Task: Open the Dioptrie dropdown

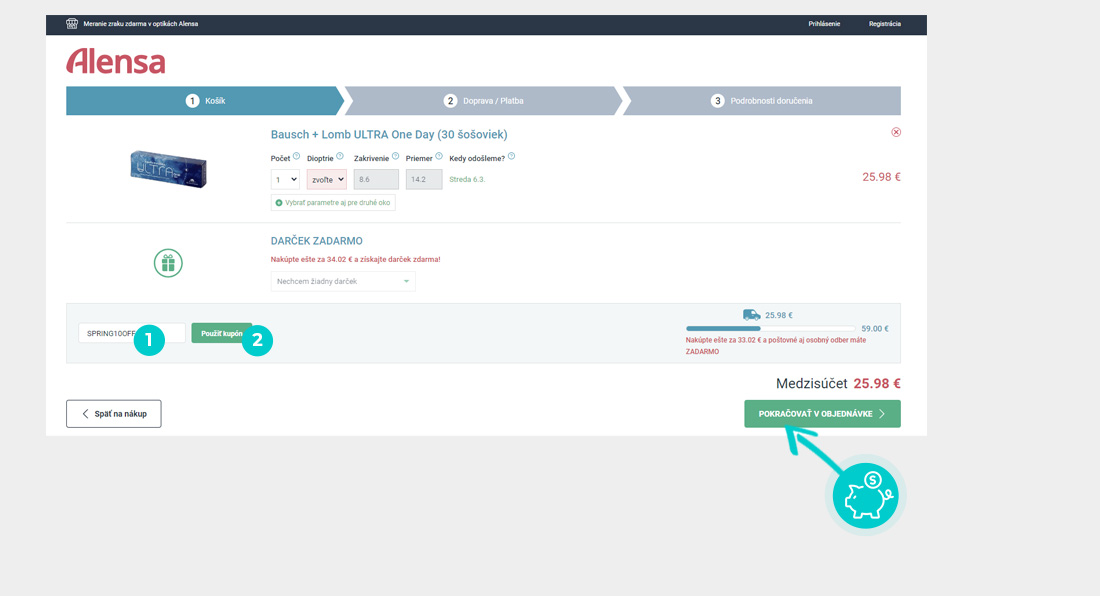Action: pyautogui.click(x=326, y=179)
